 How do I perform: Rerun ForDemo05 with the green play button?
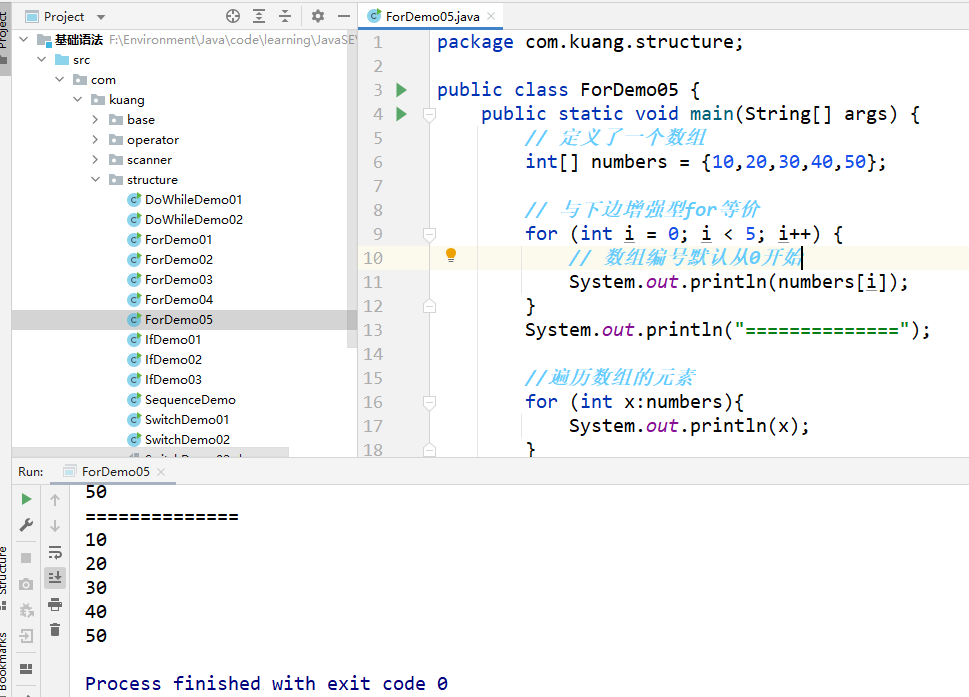26,499
